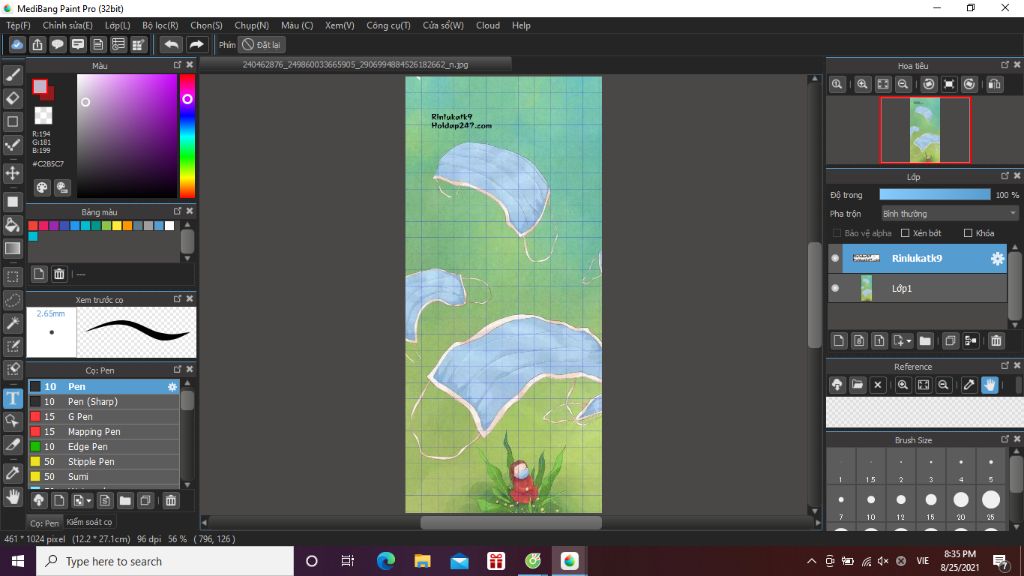
Task: Select the Lớp1 layer
Action: pyautogui.click(x=918, y=288)
